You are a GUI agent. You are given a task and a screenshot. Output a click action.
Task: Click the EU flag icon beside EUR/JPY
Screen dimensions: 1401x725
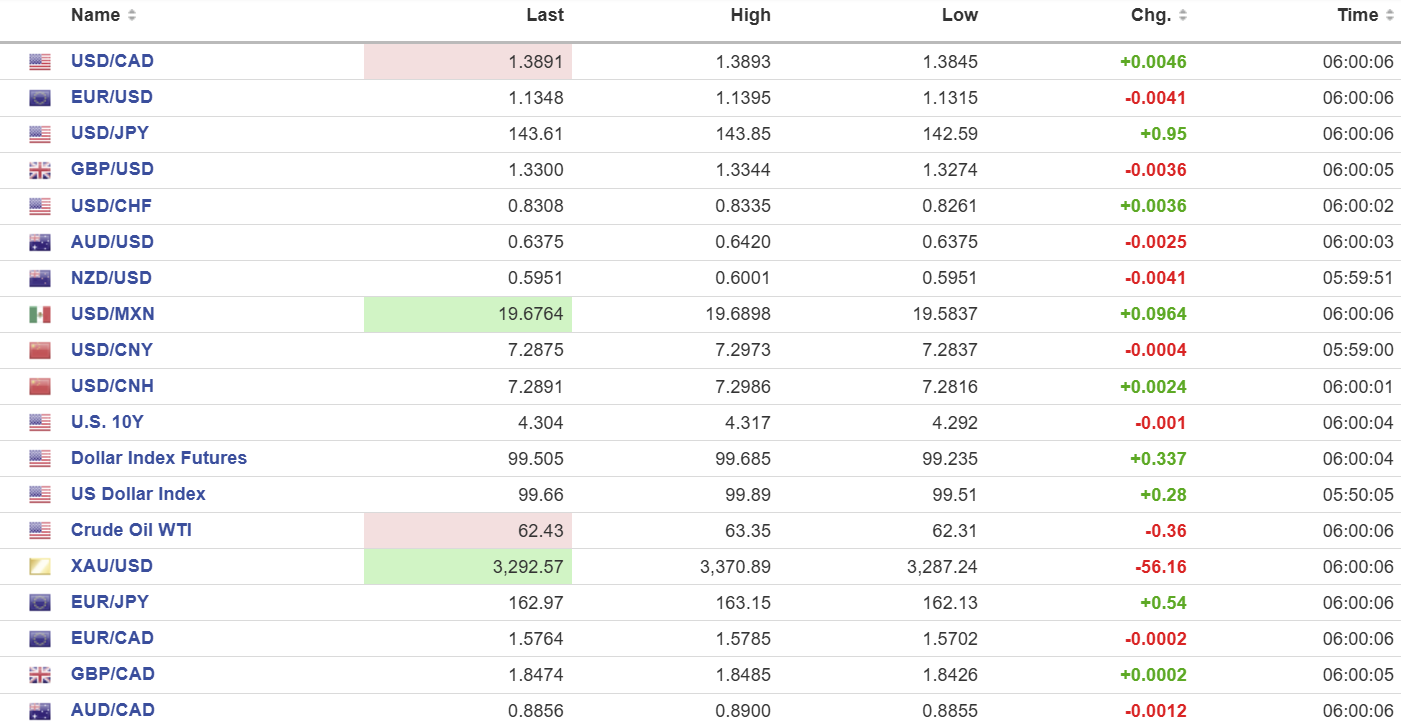(x=40, y=603)
